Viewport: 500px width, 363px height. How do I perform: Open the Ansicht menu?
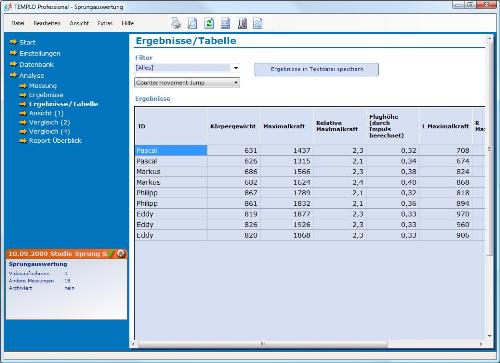[x=79, y=23]
